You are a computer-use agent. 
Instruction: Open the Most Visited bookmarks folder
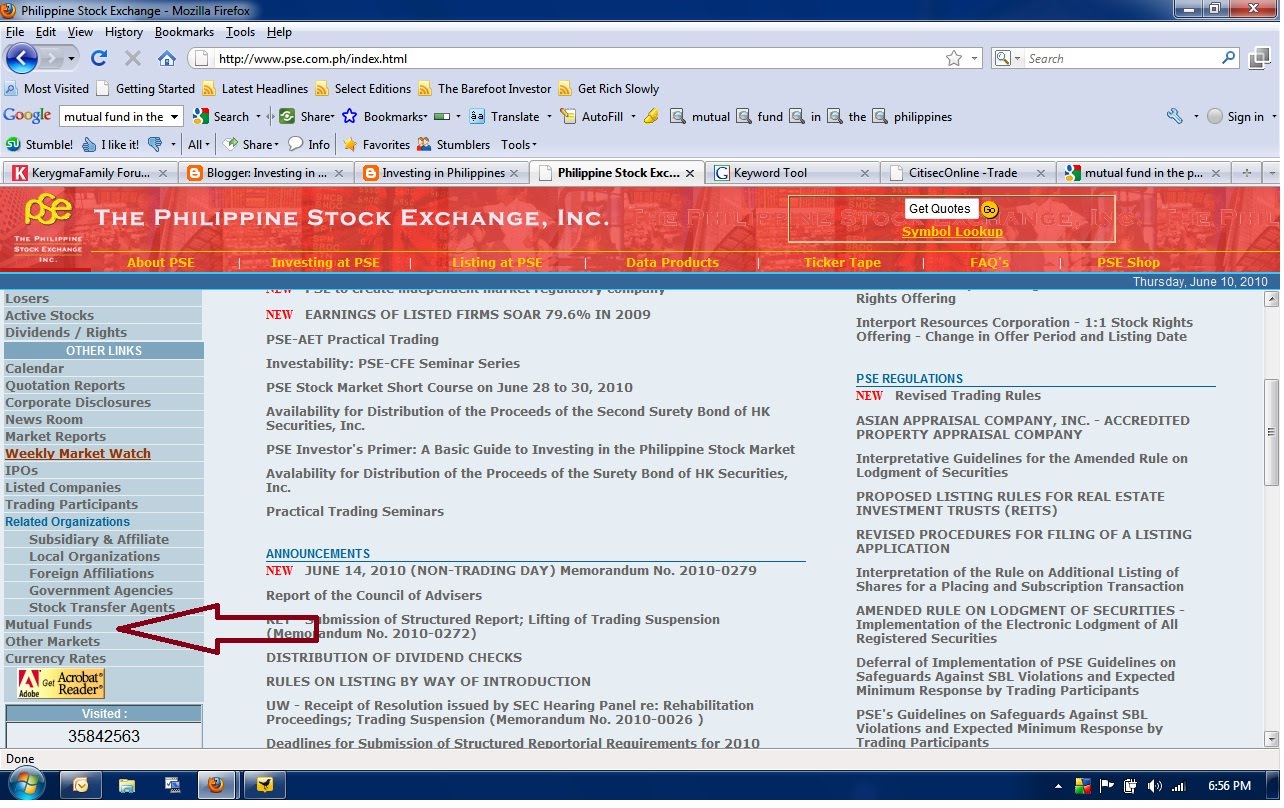click(x=47, y=88)
